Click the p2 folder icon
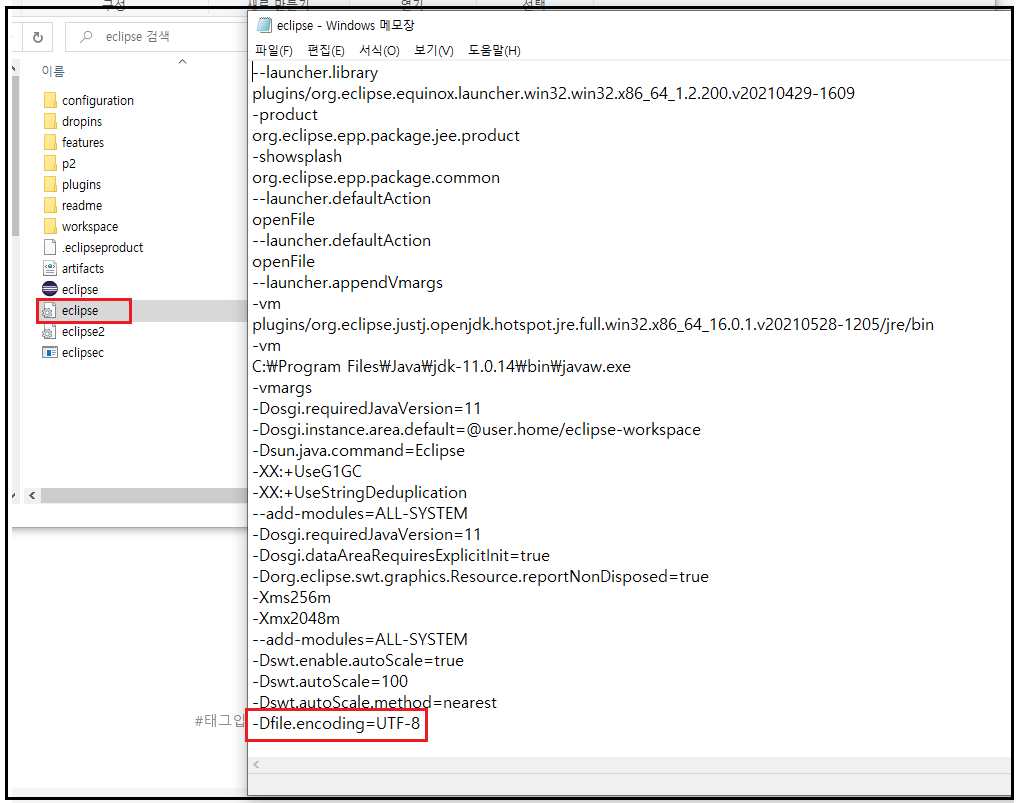The height and width of the screenshot is (803, 1017). (50, 163)
